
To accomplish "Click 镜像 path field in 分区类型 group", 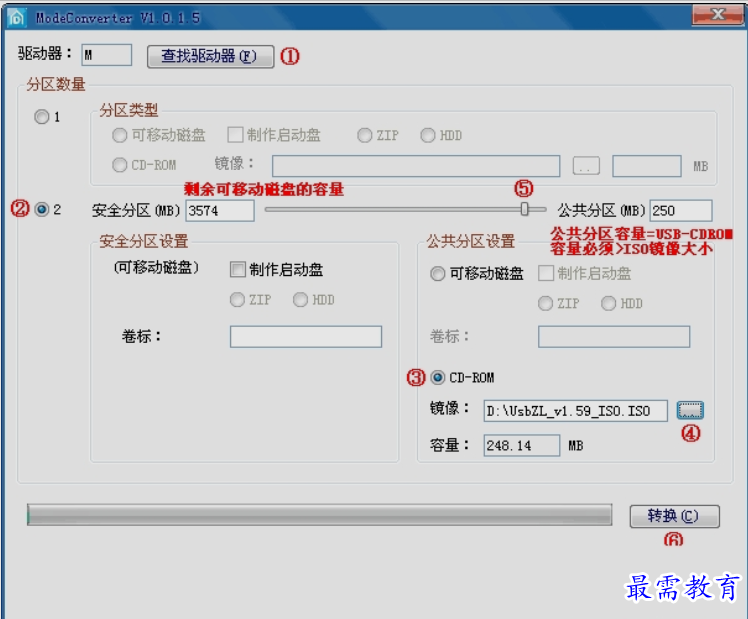I will 416,165.
